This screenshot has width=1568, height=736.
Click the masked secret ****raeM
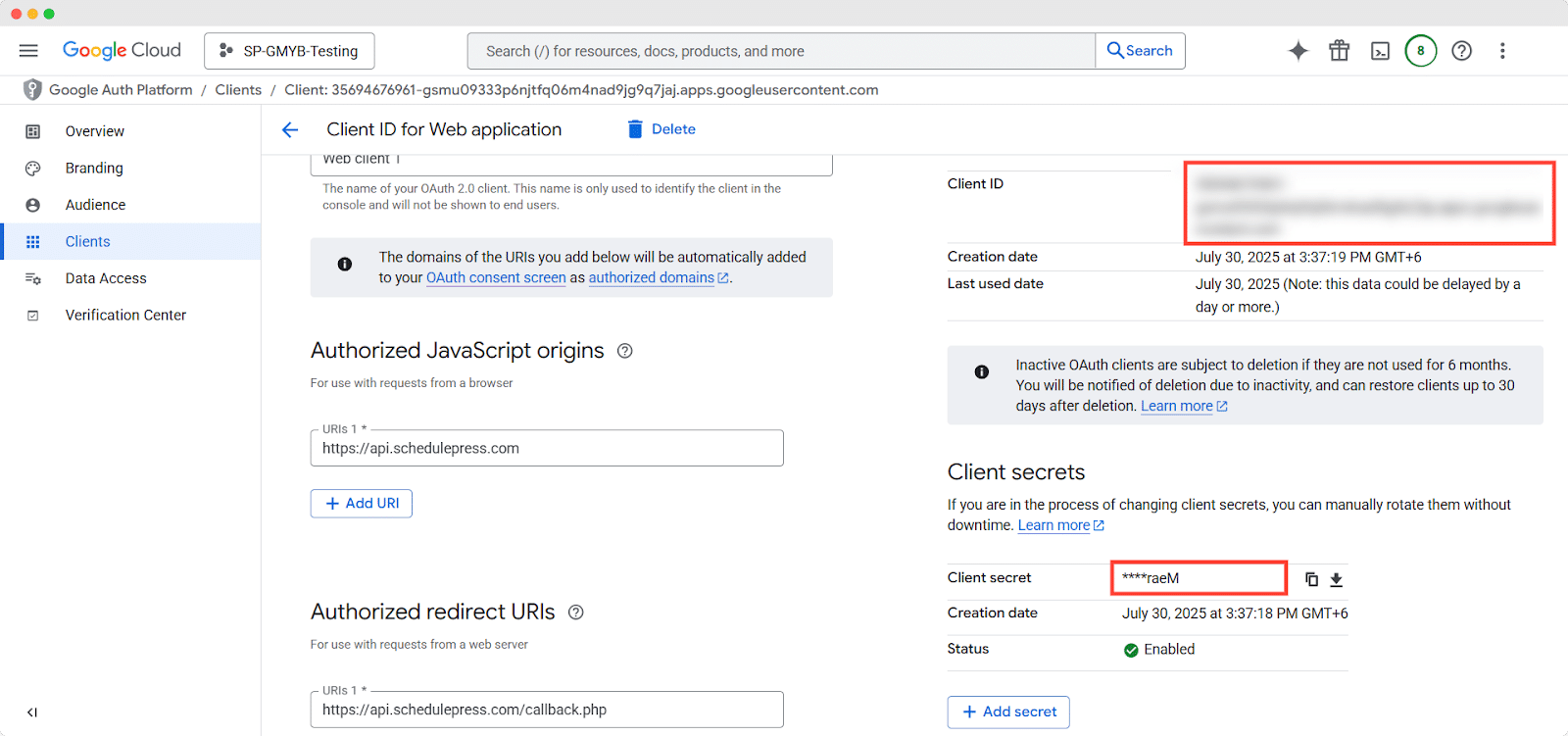[x=1151, y=578]
